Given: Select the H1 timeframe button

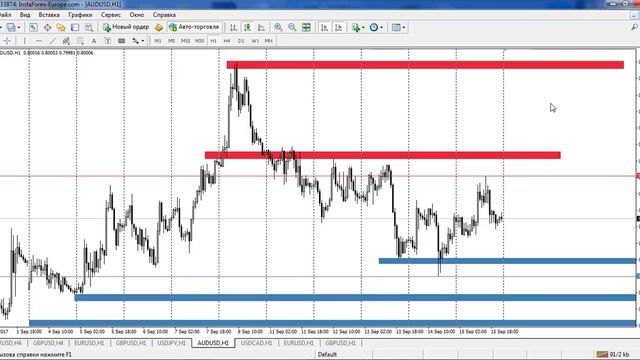Looking at the screenshot, I should 213,41.
